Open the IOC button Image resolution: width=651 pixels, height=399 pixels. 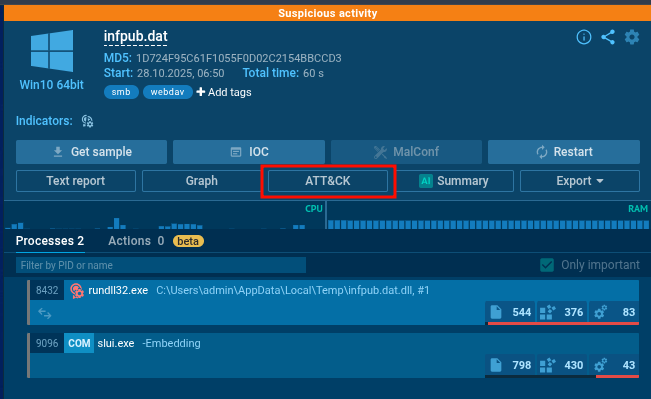coord(249,152)
